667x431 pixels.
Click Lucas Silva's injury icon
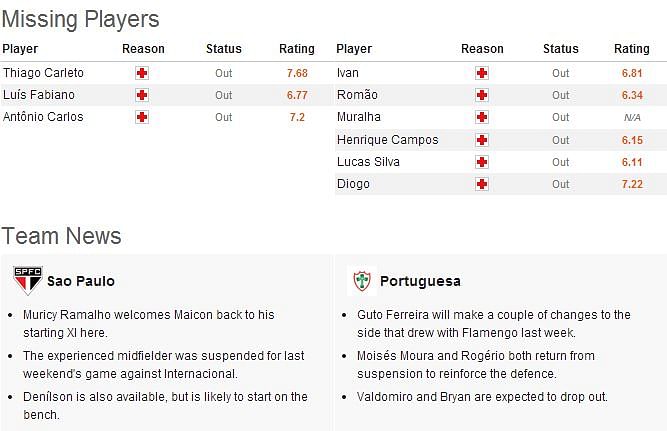coord(482,162)
